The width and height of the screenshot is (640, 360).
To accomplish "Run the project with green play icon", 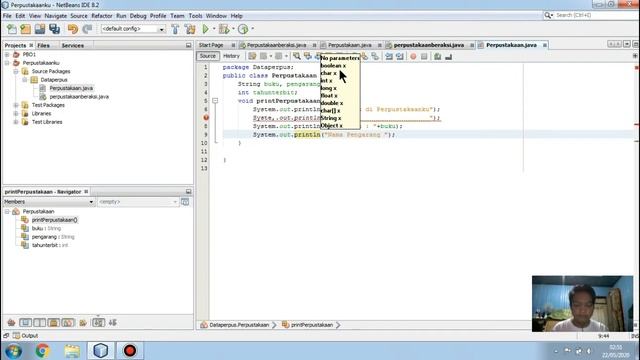I will [206, 29].
